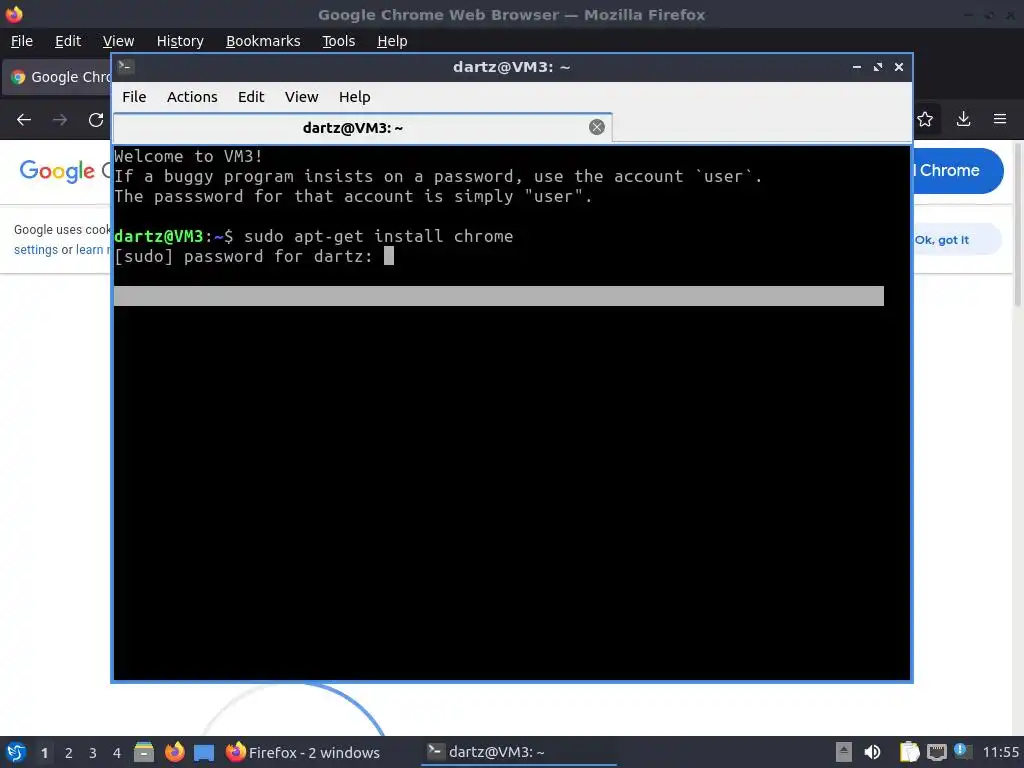Open Firefox File menu

point(22,41)
